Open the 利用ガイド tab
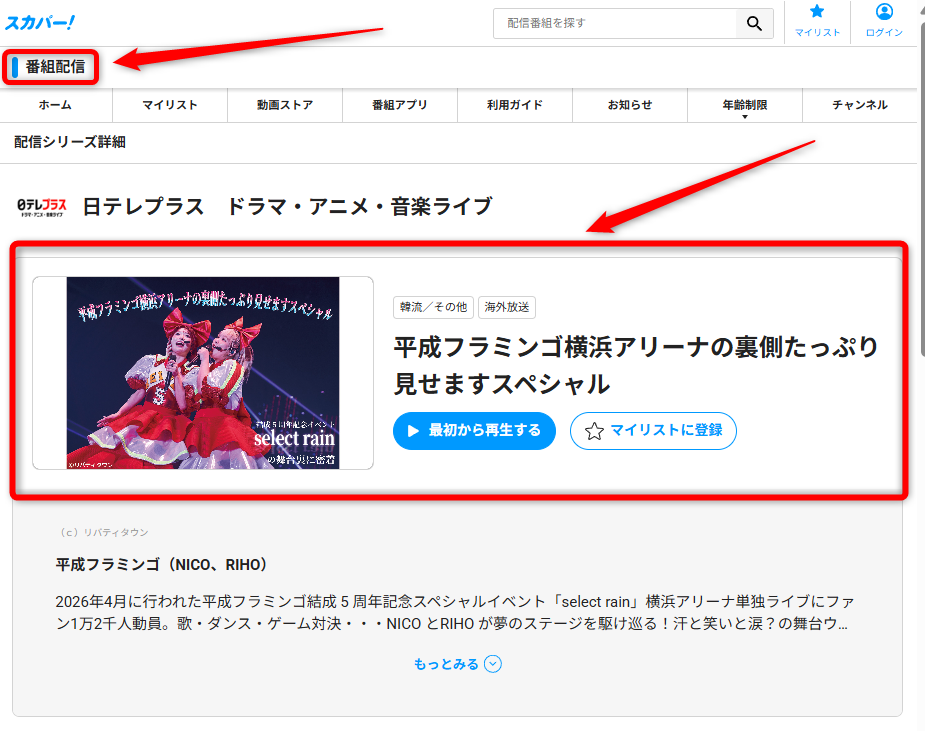 pyautogui.click(x=515, y=105)
